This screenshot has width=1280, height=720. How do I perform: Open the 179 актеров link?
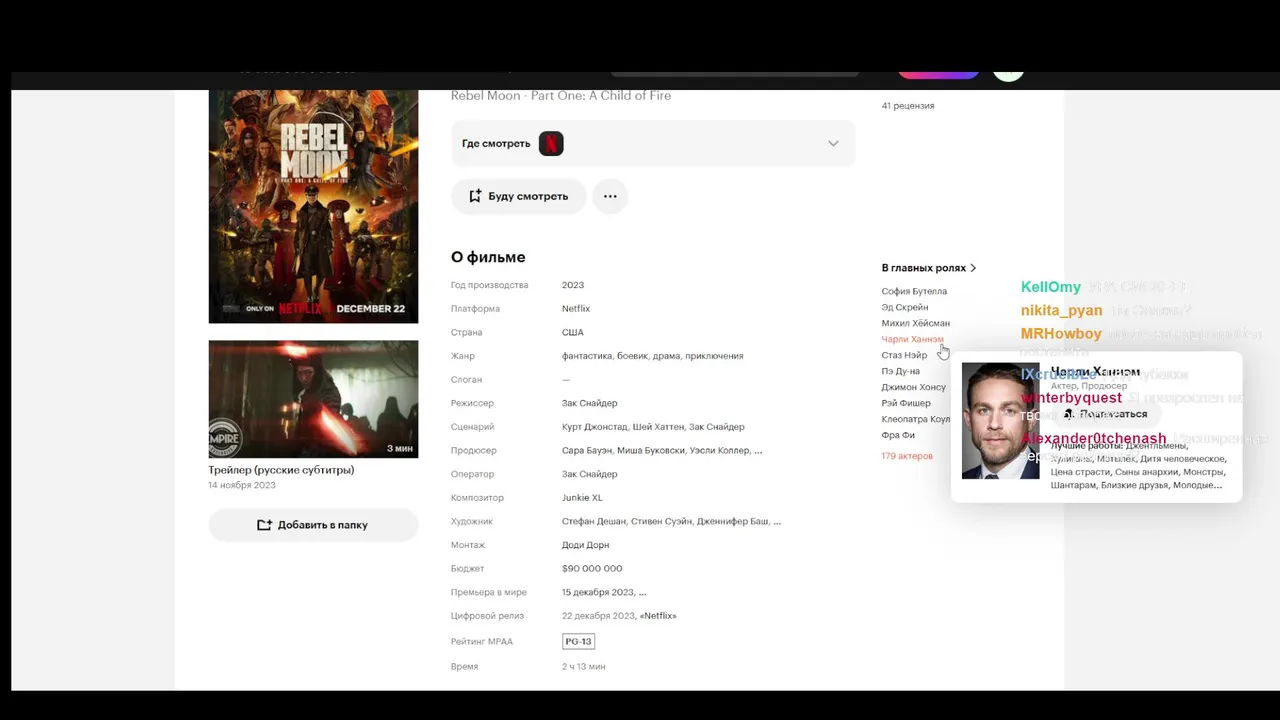pos(907,456)
